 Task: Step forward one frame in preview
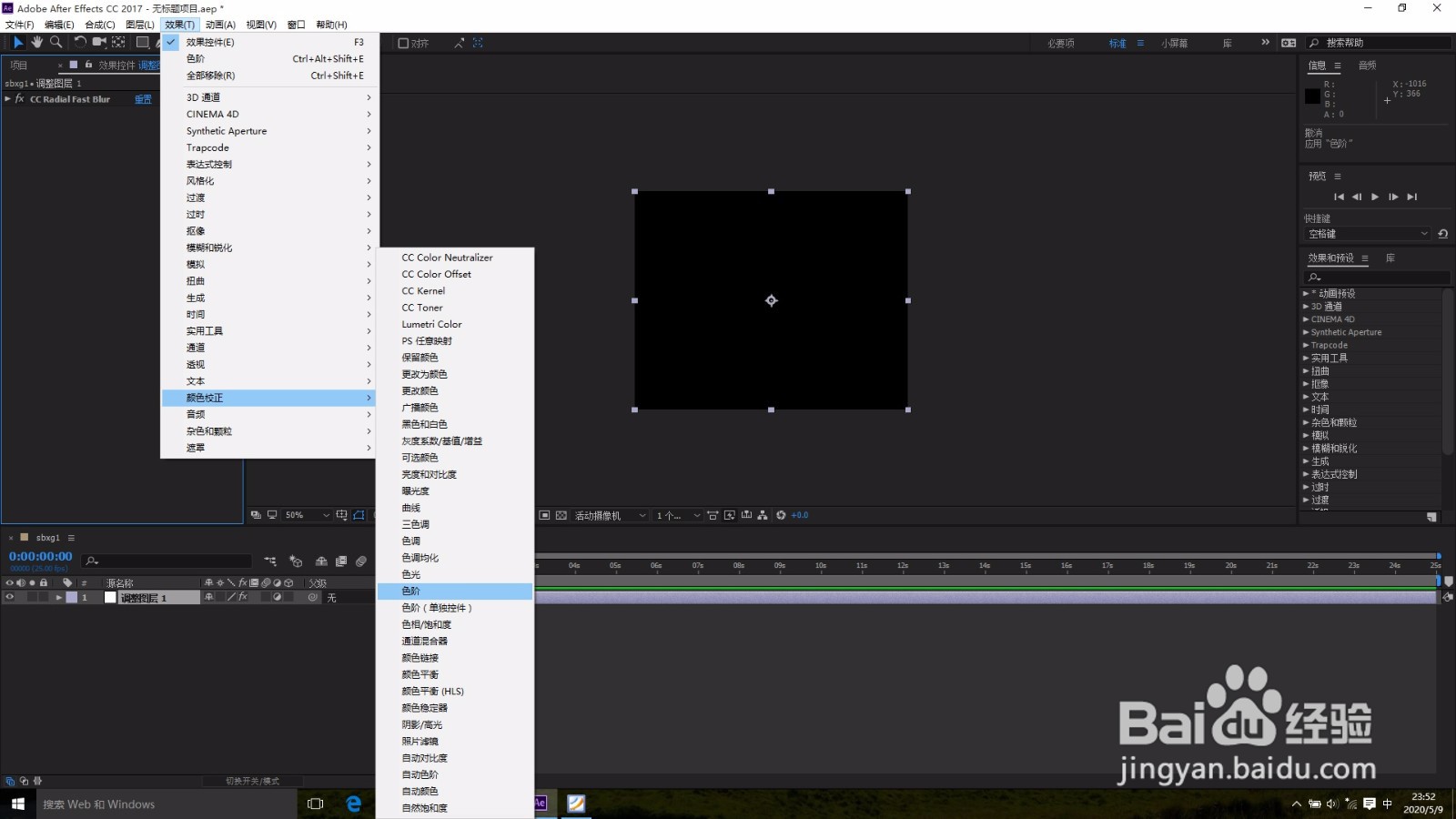click(1393, 197)
